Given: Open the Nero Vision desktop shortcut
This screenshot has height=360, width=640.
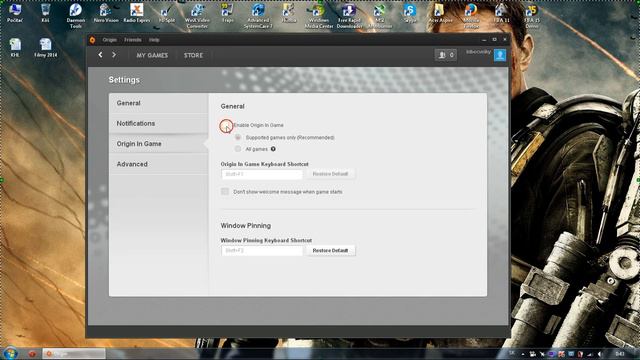Looking at the screenshot, I should 106,13.
